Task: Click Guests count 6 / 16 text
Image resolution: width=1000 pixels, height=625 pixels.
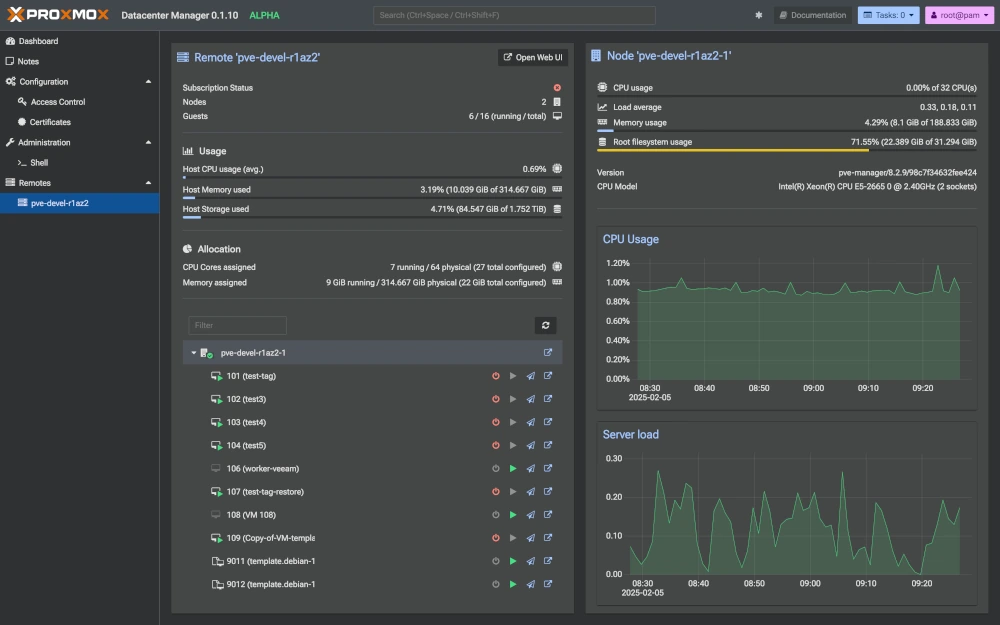Action: coord(507,116)
